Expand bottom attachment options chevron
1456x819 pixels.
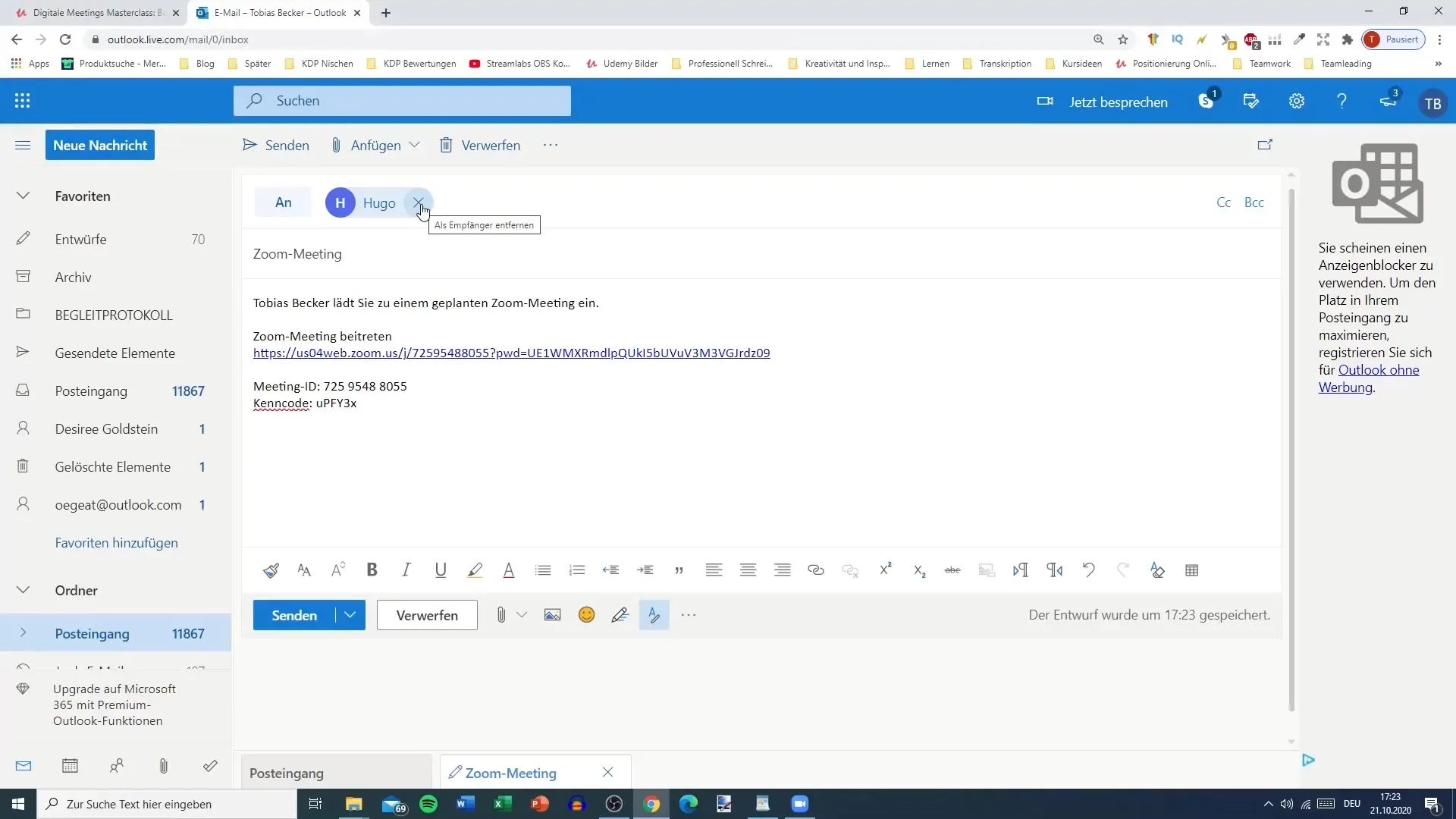522,615
